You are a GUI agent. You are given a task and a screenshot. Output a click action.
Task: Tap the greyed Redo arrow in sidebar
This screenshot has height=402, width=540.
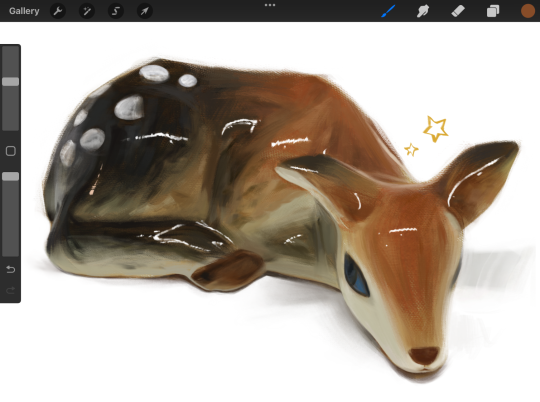[11, 290]
